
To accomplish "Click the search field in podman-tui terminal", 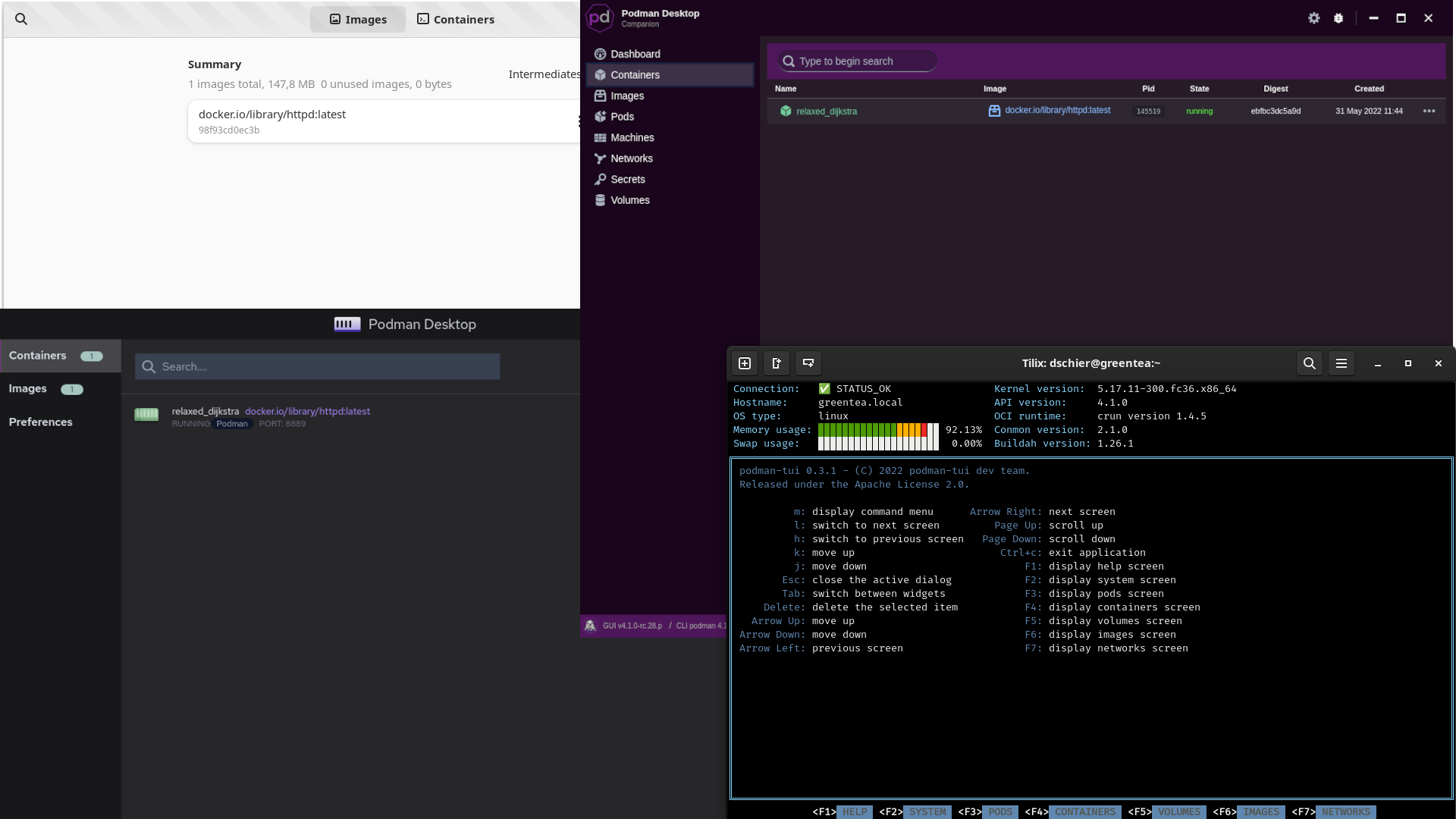I will tap(1309, 362).
